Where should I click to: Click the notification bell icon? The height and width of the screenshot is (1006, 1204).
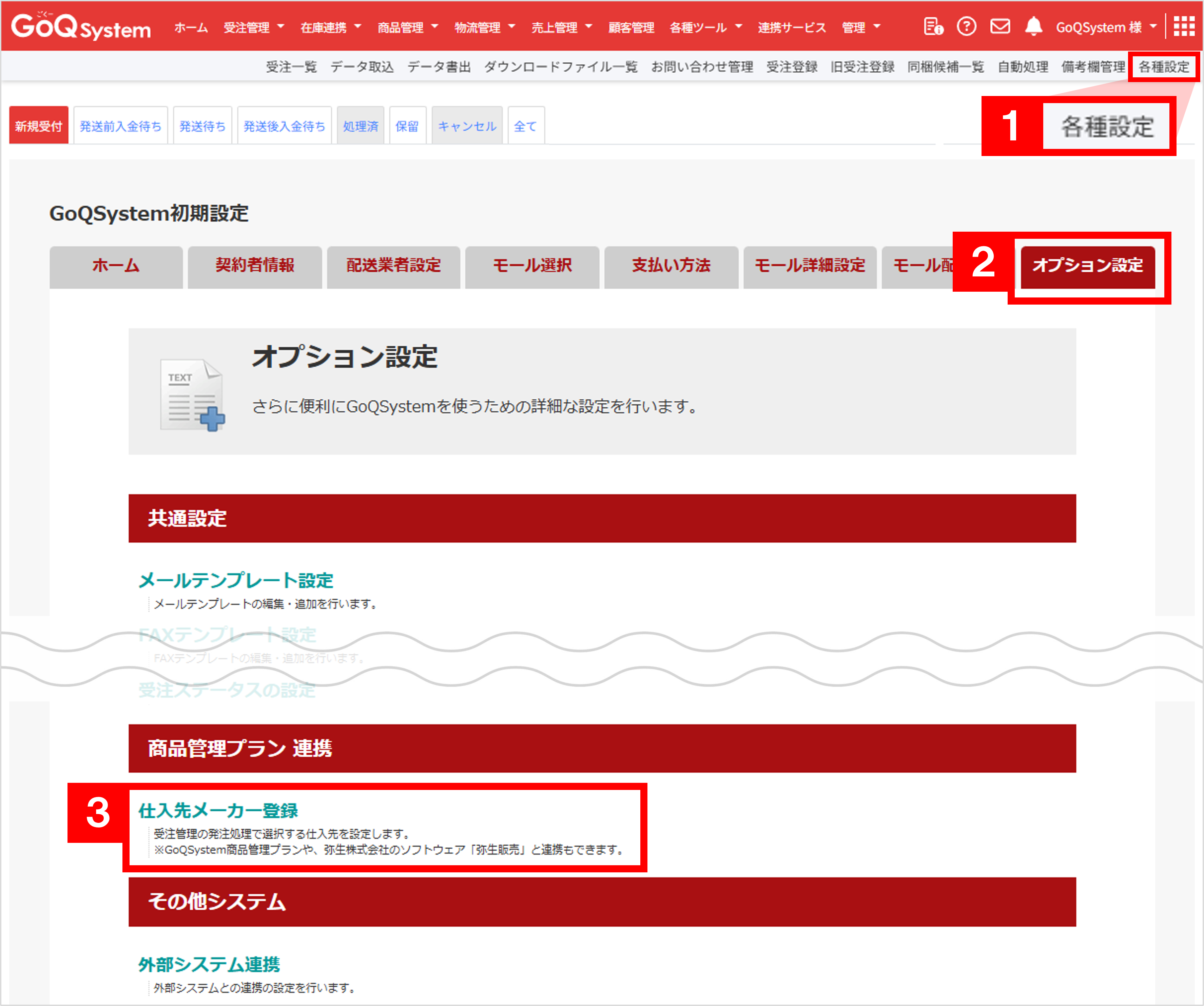coord(1033,26)
